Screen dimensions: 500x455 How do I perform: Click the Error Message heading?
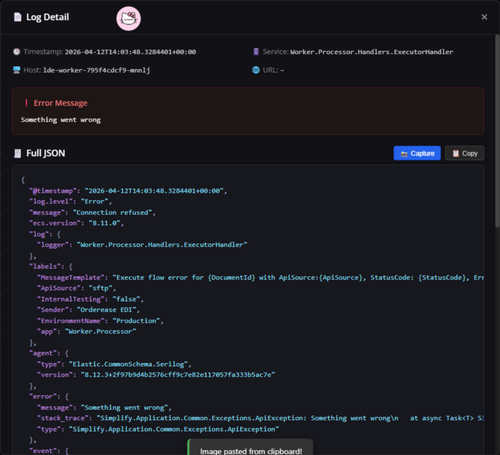(60, 103)
